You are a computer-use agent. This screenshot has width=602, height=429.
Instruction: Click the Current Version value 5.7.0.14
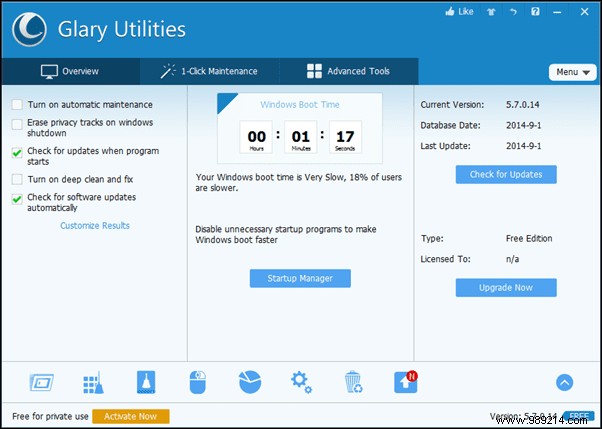pyautogui.click(x=523, y=104)
